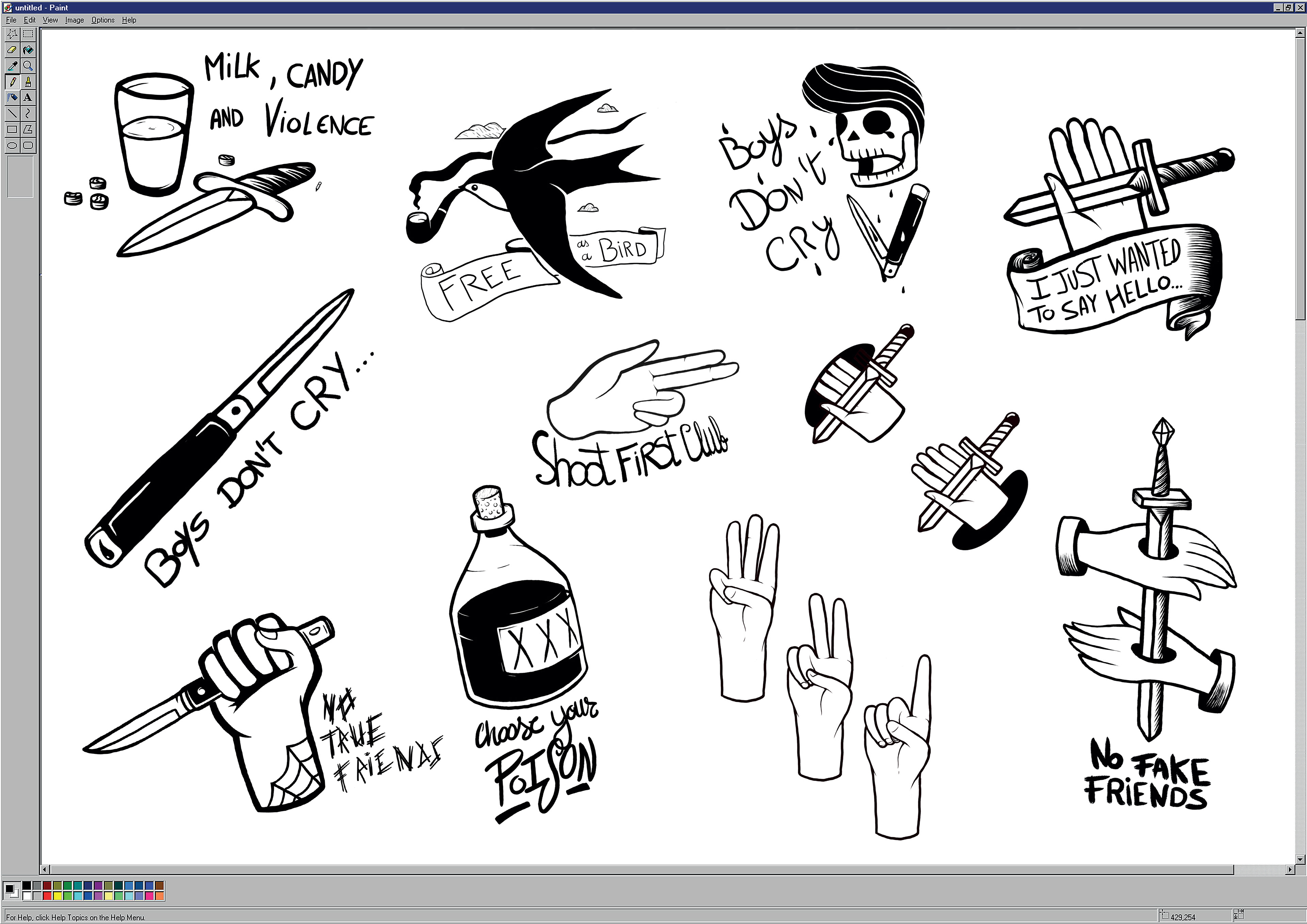Click the vertical scrollbar down arrow

point(1300,859)
